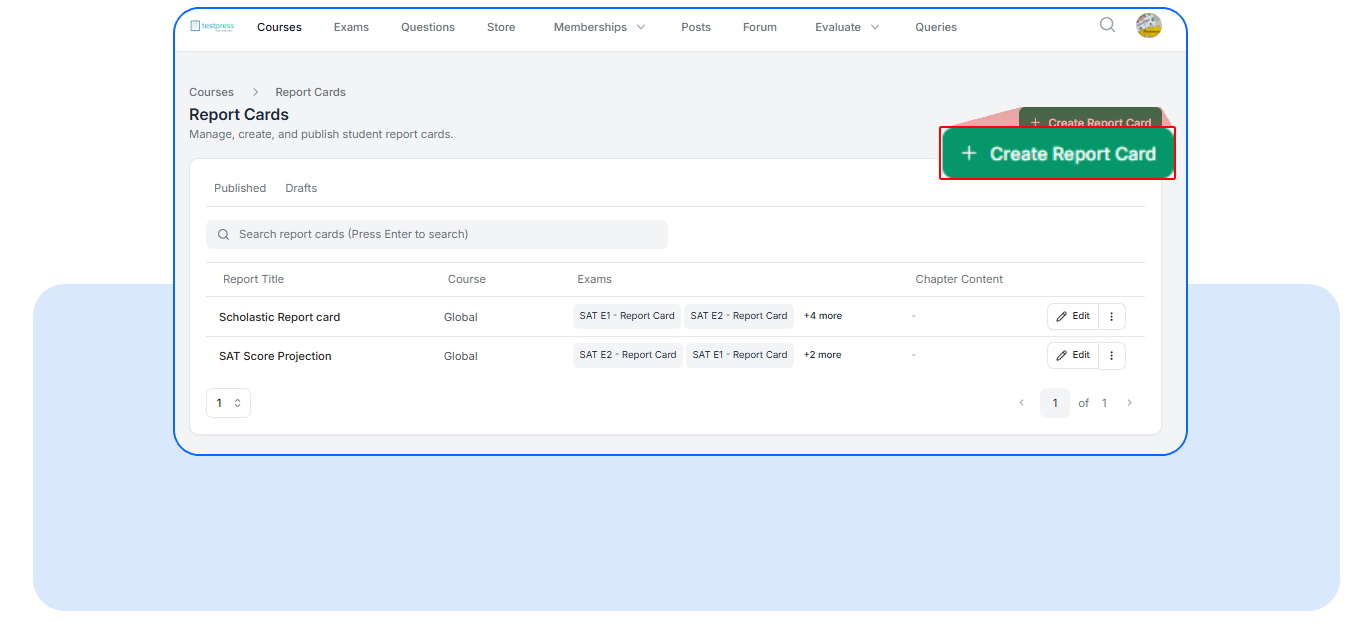Viewport: 1366px width, 641px height.
Task: Focus the Search report cards field
Action: pyautogui.click(x=437, y=234)
